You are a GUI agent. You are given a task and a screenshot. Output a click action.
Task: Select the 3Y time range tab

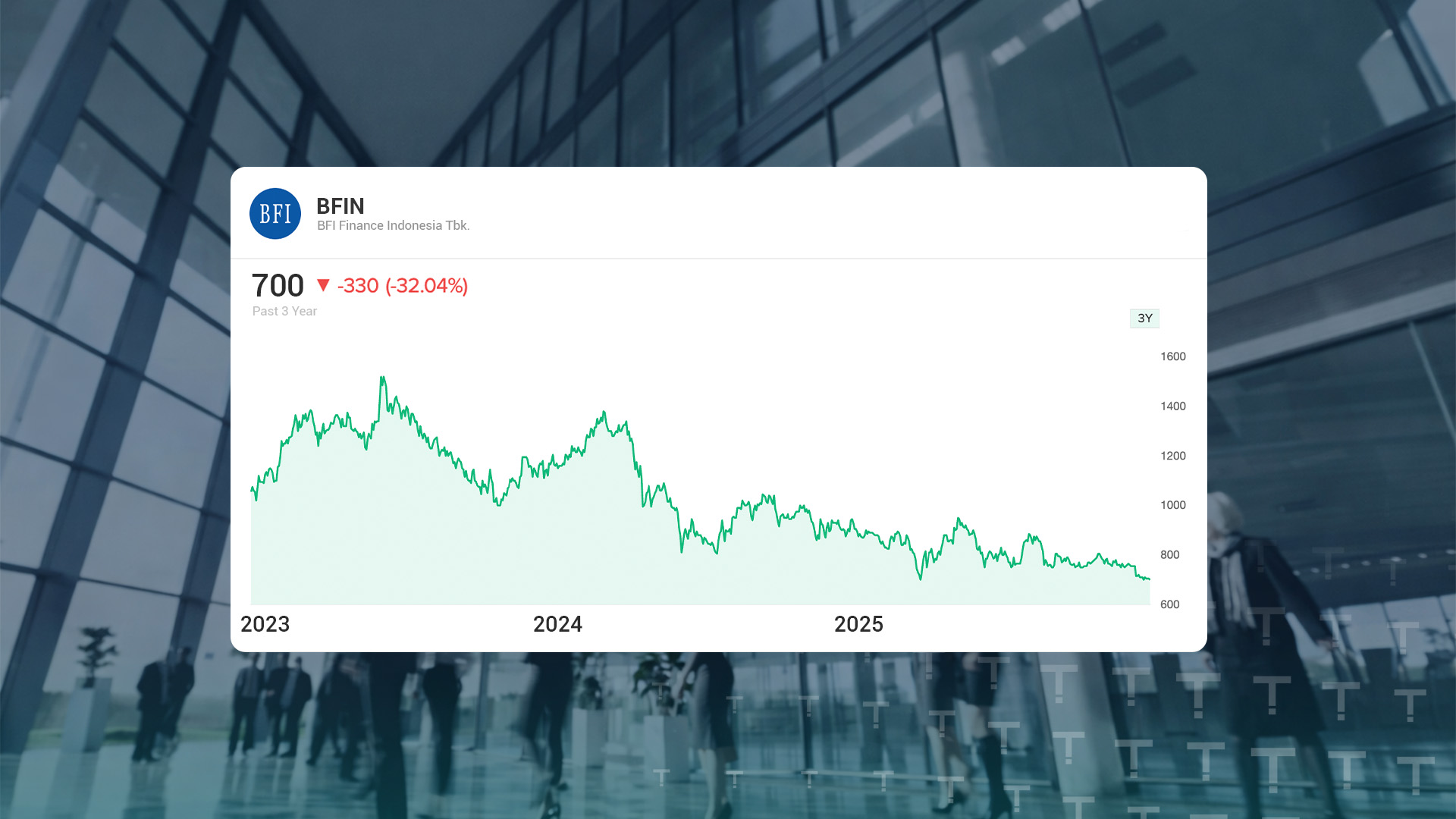pos(1144,318)
